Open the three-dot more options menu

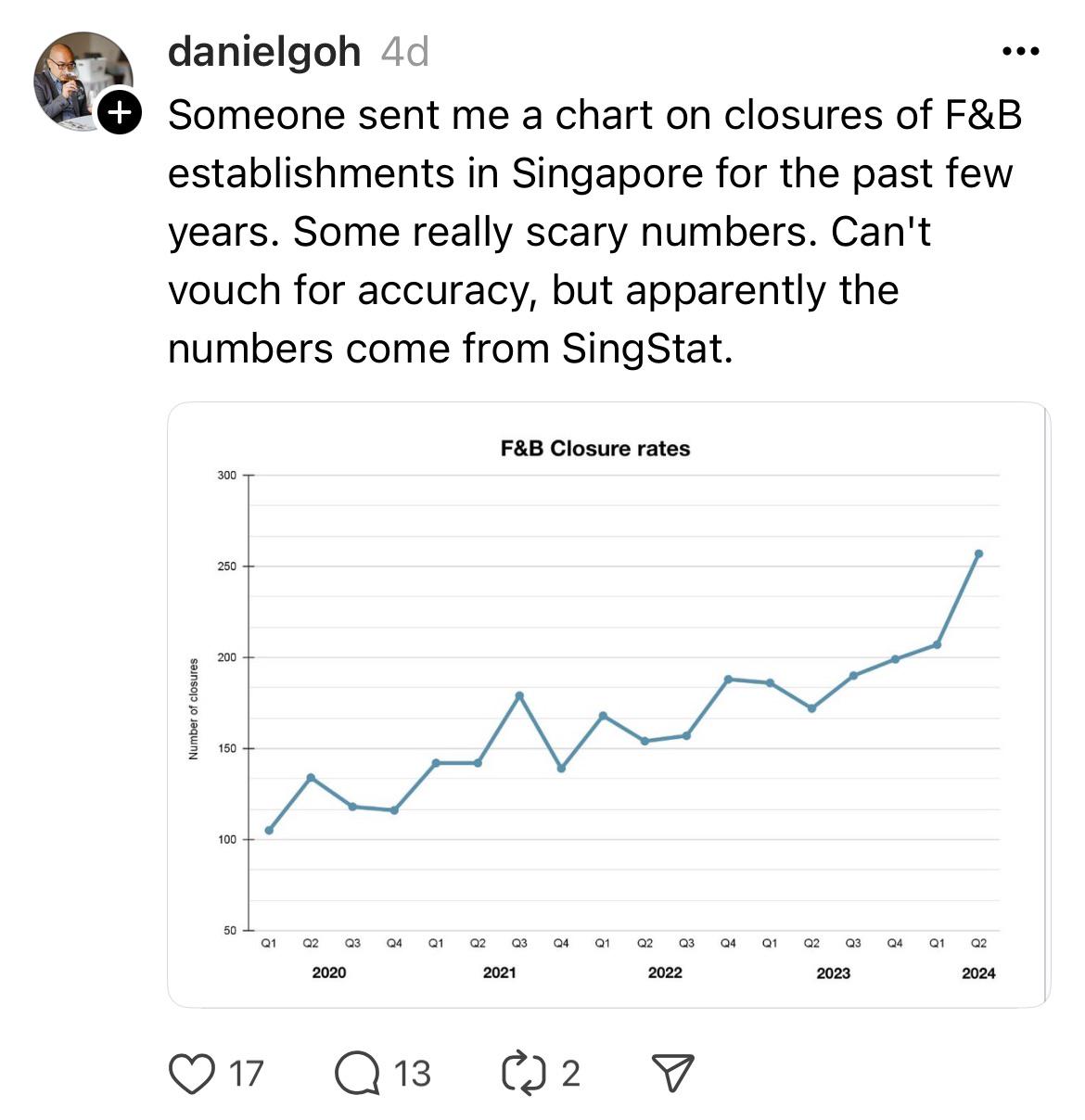click(x=1021, y=52)
